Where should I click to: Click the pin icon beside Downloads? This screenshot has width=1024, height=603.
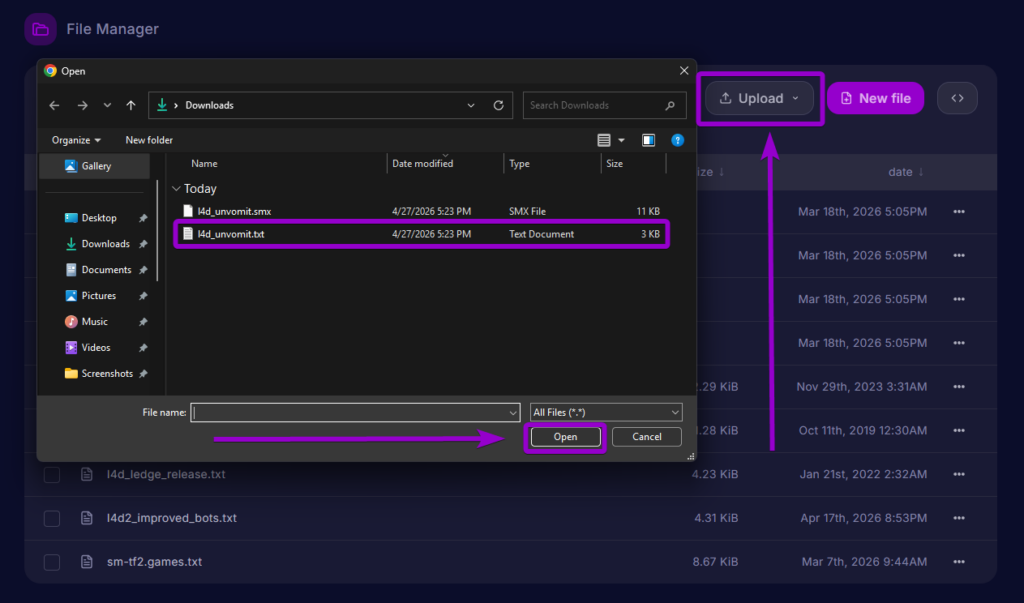(x=143, y=243)
